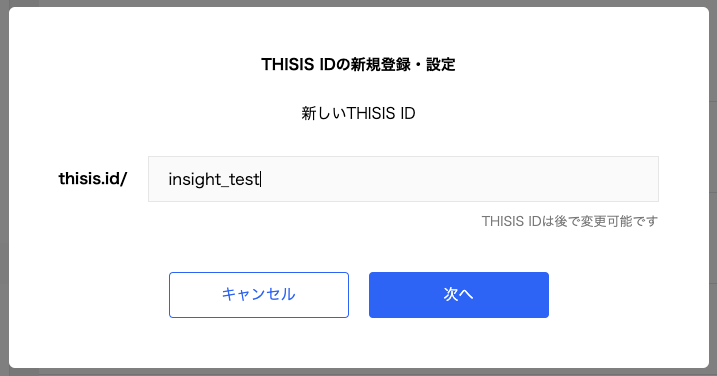Viewport: 717px width, 376px height.
Task: Click the dimmed backdrop left of the dialog
Action: pos(4,188)
